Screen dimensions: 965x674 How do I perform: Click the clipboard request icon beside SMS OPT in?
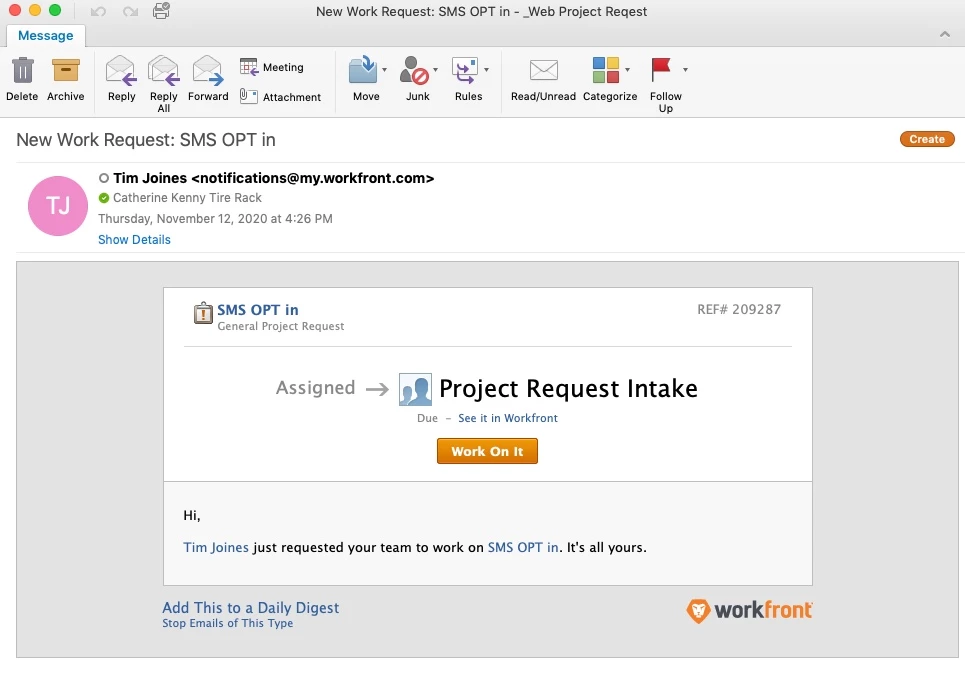[x=203, y=313]
